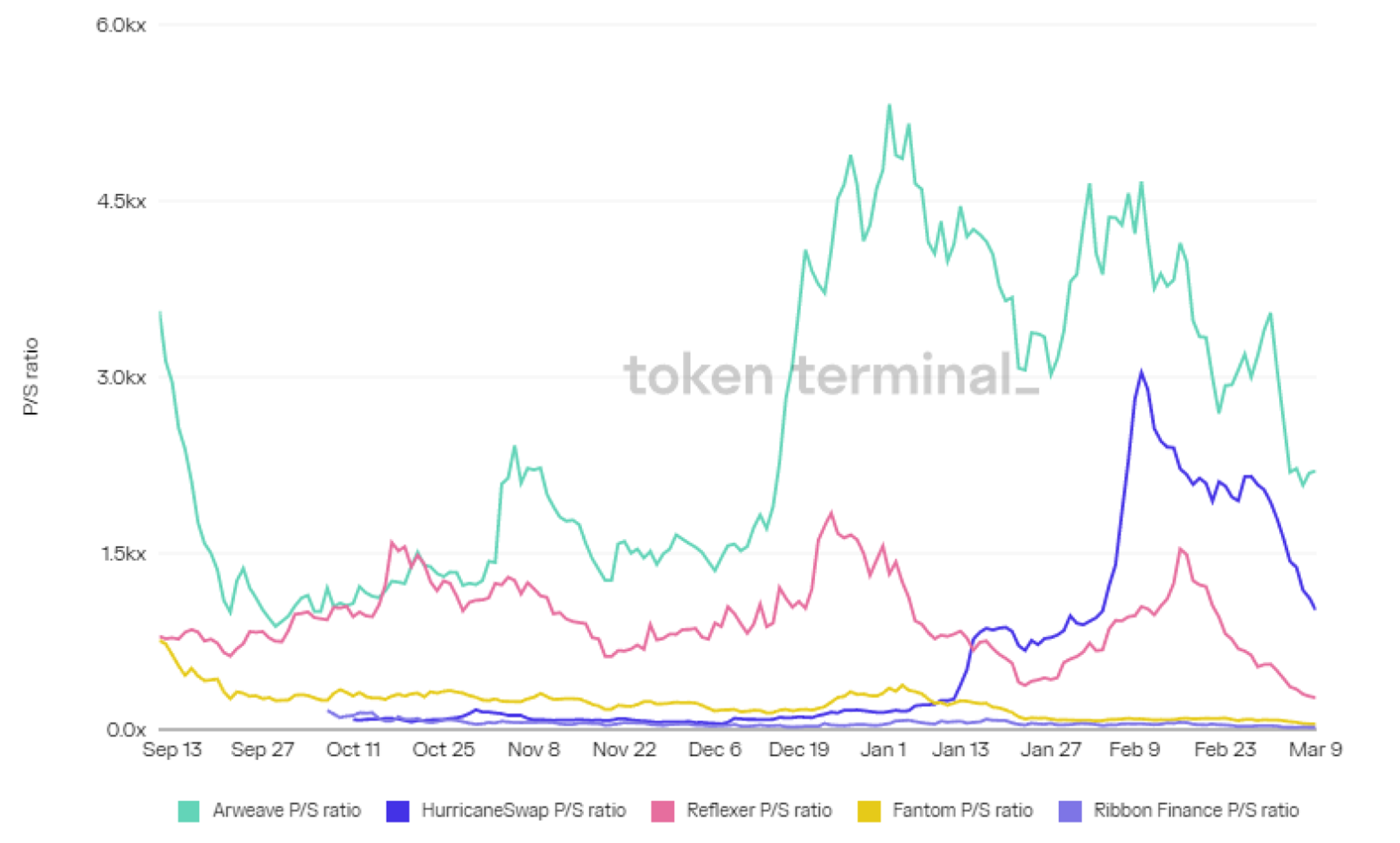Click the P/S ratio y-axis title
The width and height of the screenshot is (1400, 843).
pos(31,376)
